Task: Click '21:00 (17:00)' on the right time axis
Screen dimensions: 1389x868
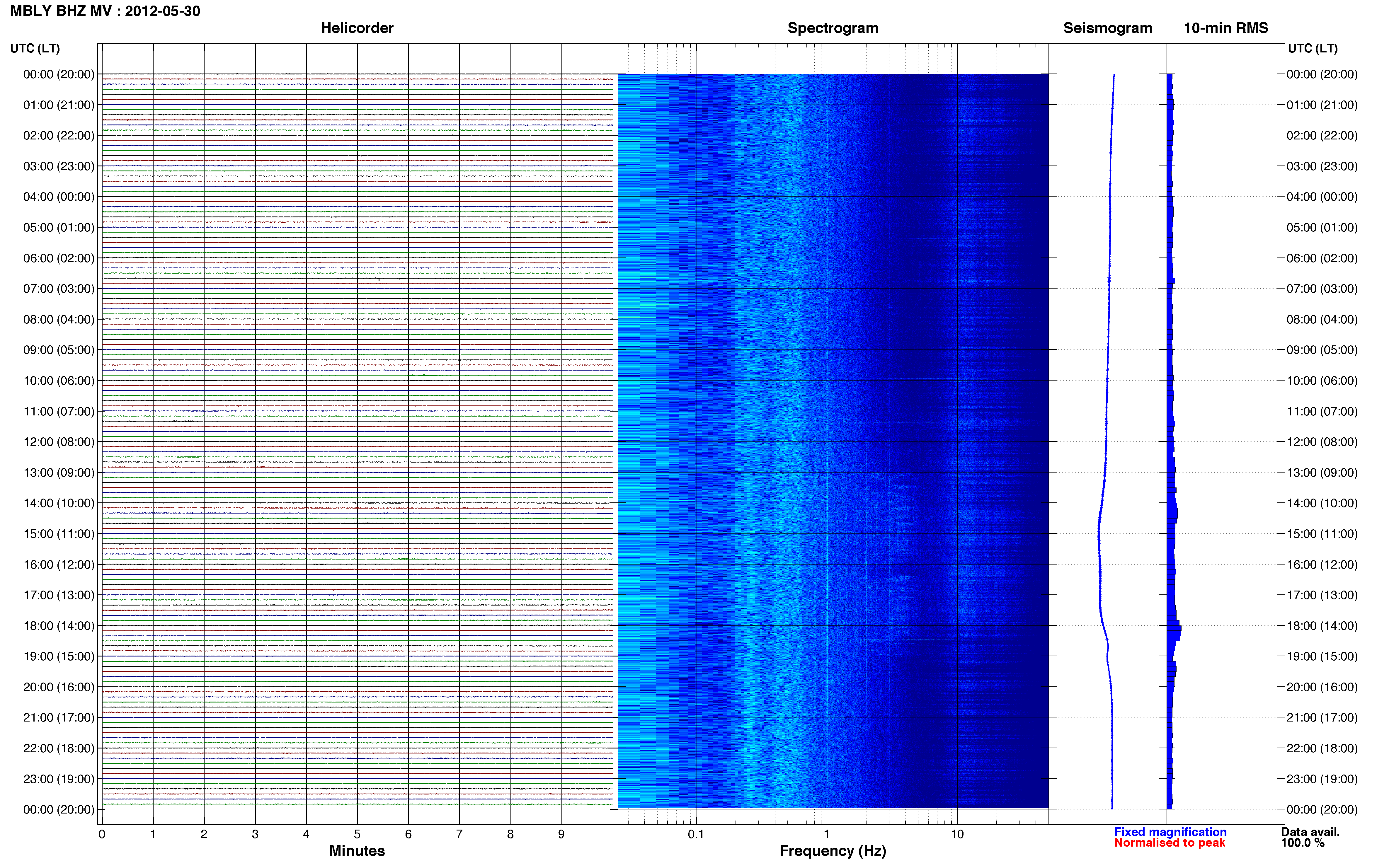Action: [1322, 718]
